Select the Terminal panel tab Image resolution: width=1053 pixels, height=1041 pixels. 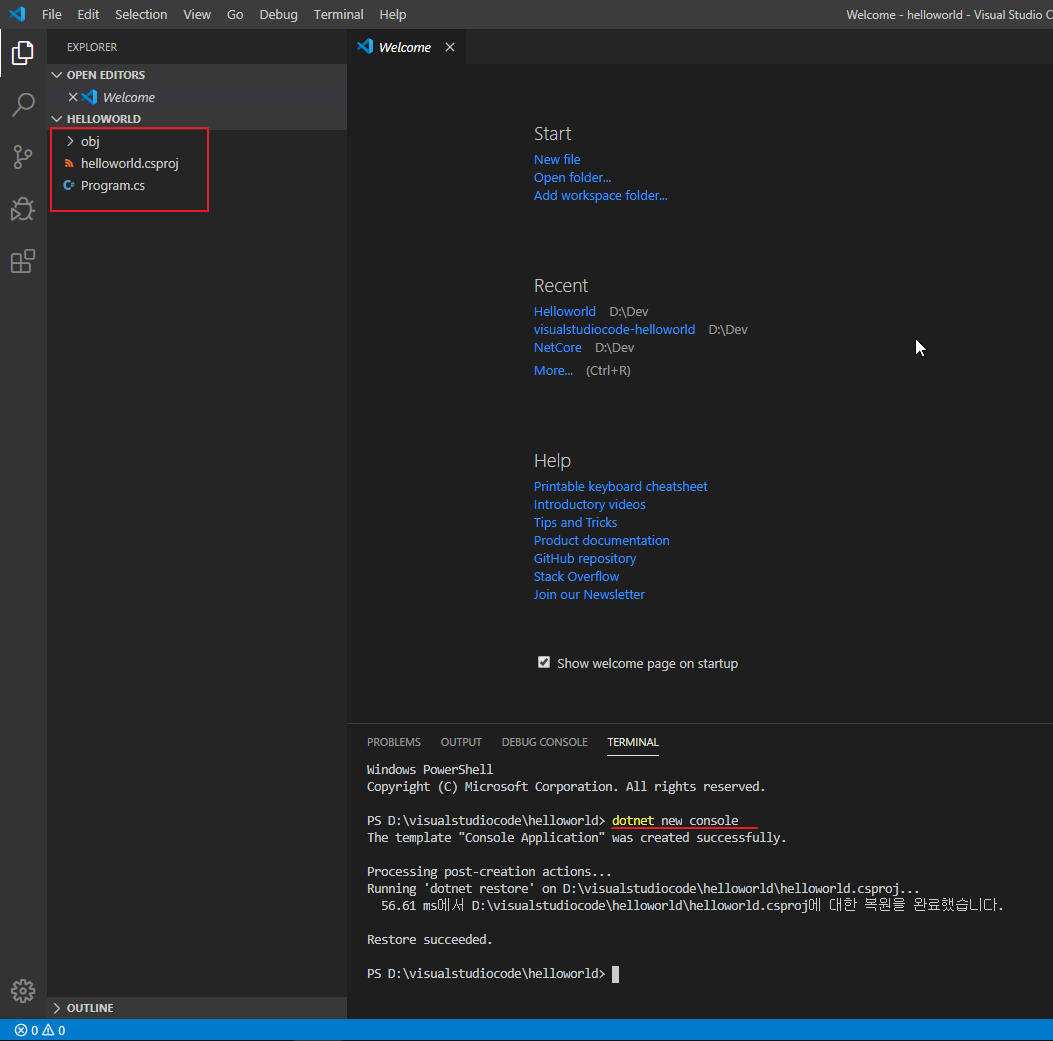pyautogui.click(x=633, y=742)
